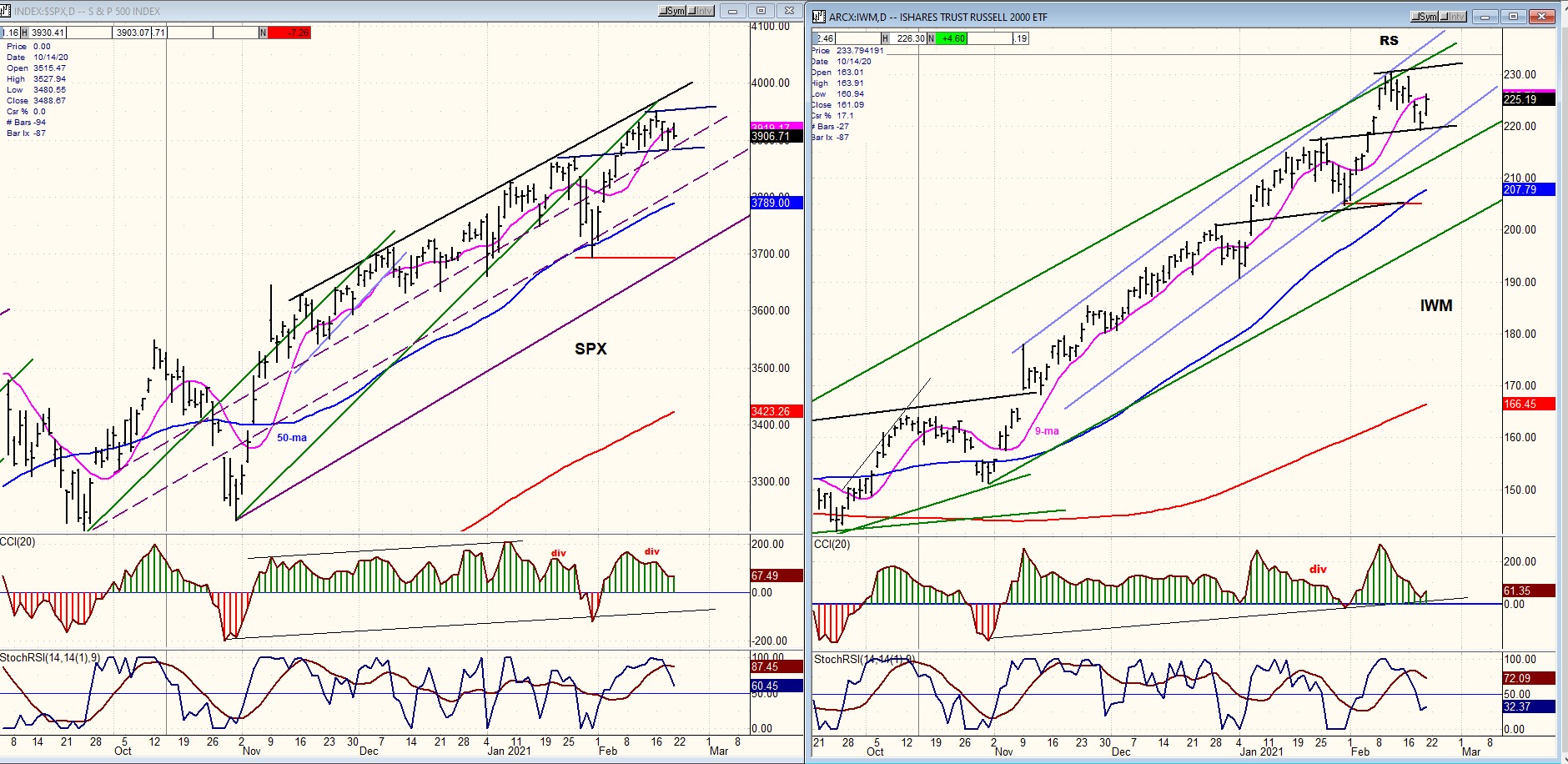This screenshot has width=1568, height=764.
Task: Maximize the S&P 500 Index chart window
Action: coord(761,11)
